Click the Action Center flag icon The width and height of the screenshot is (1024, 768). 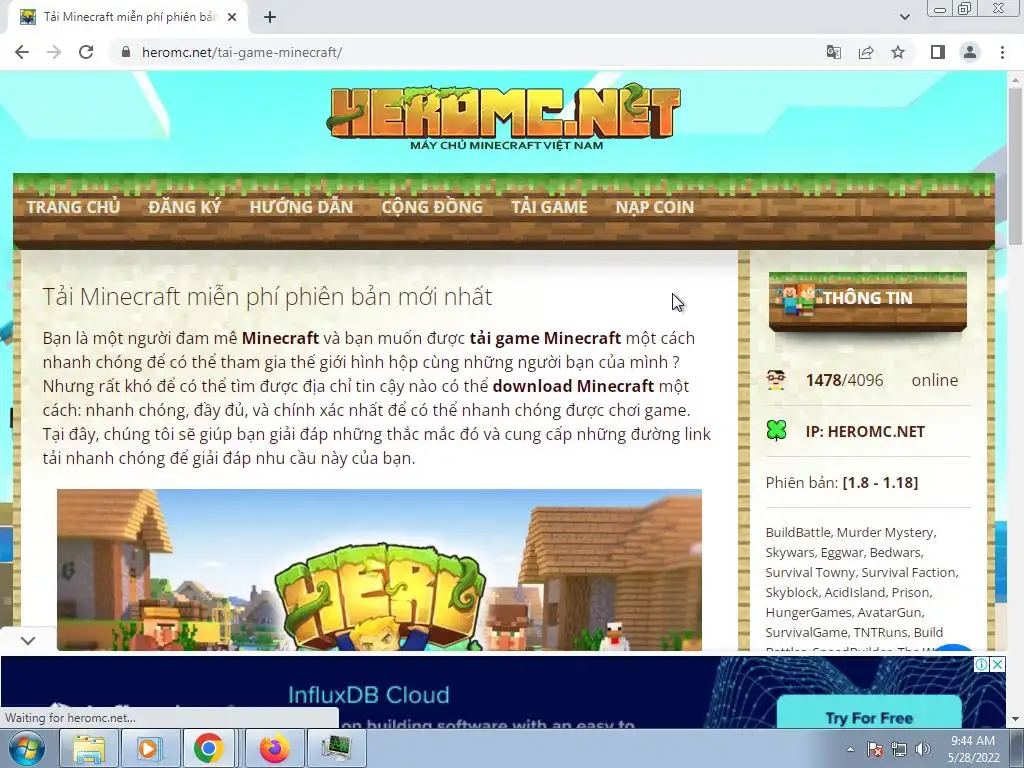coord(875,749)
